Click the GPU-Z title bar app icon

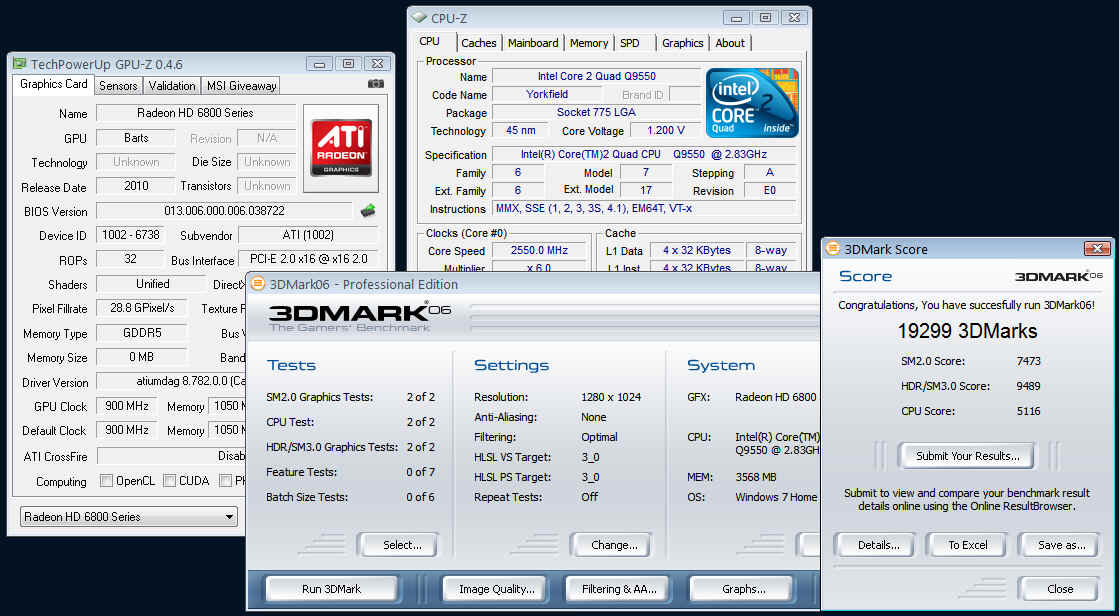[x=20, y=64]
